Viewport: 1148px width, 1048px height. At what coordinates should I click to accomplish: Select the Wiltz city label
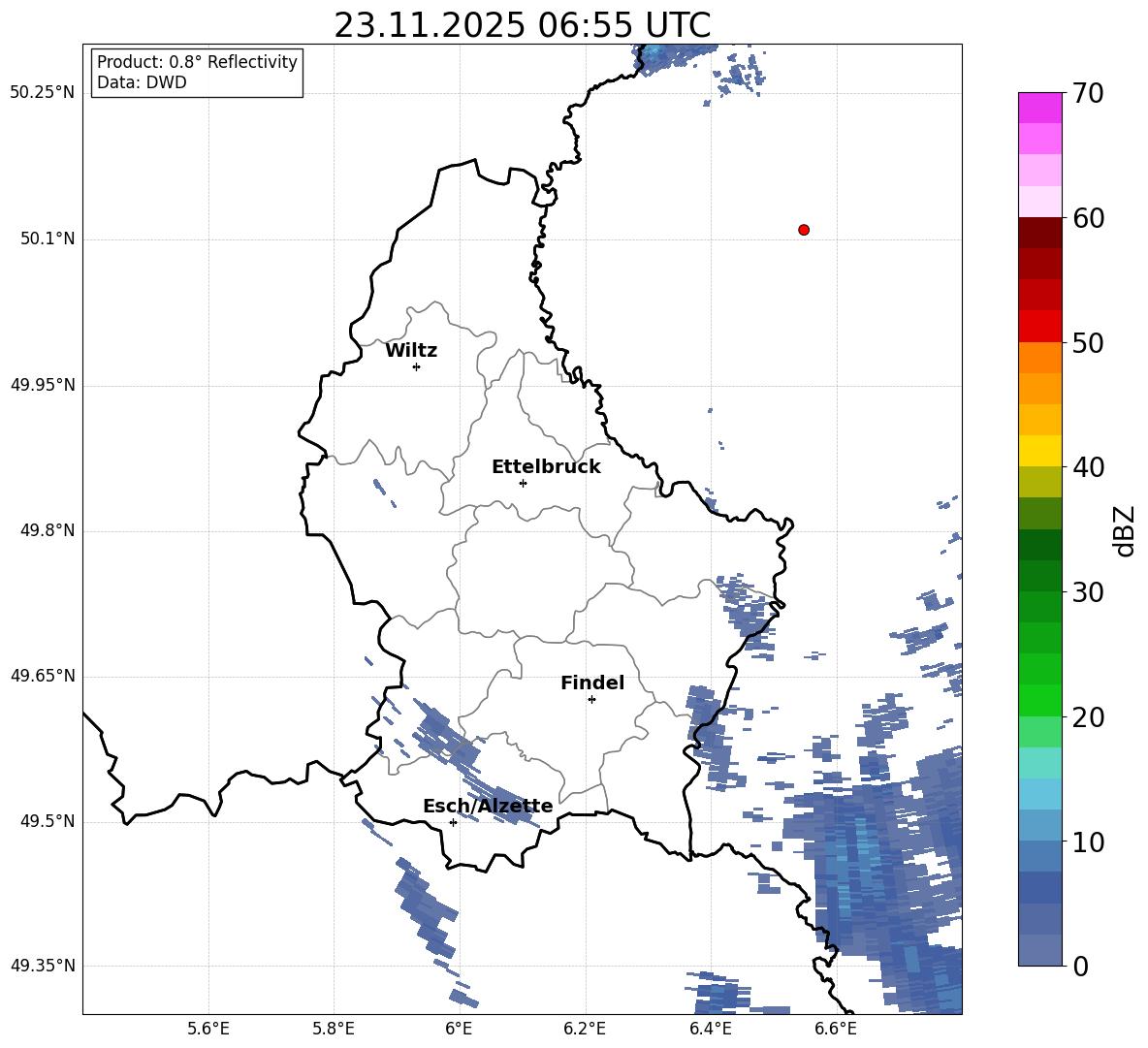(411, 351)
